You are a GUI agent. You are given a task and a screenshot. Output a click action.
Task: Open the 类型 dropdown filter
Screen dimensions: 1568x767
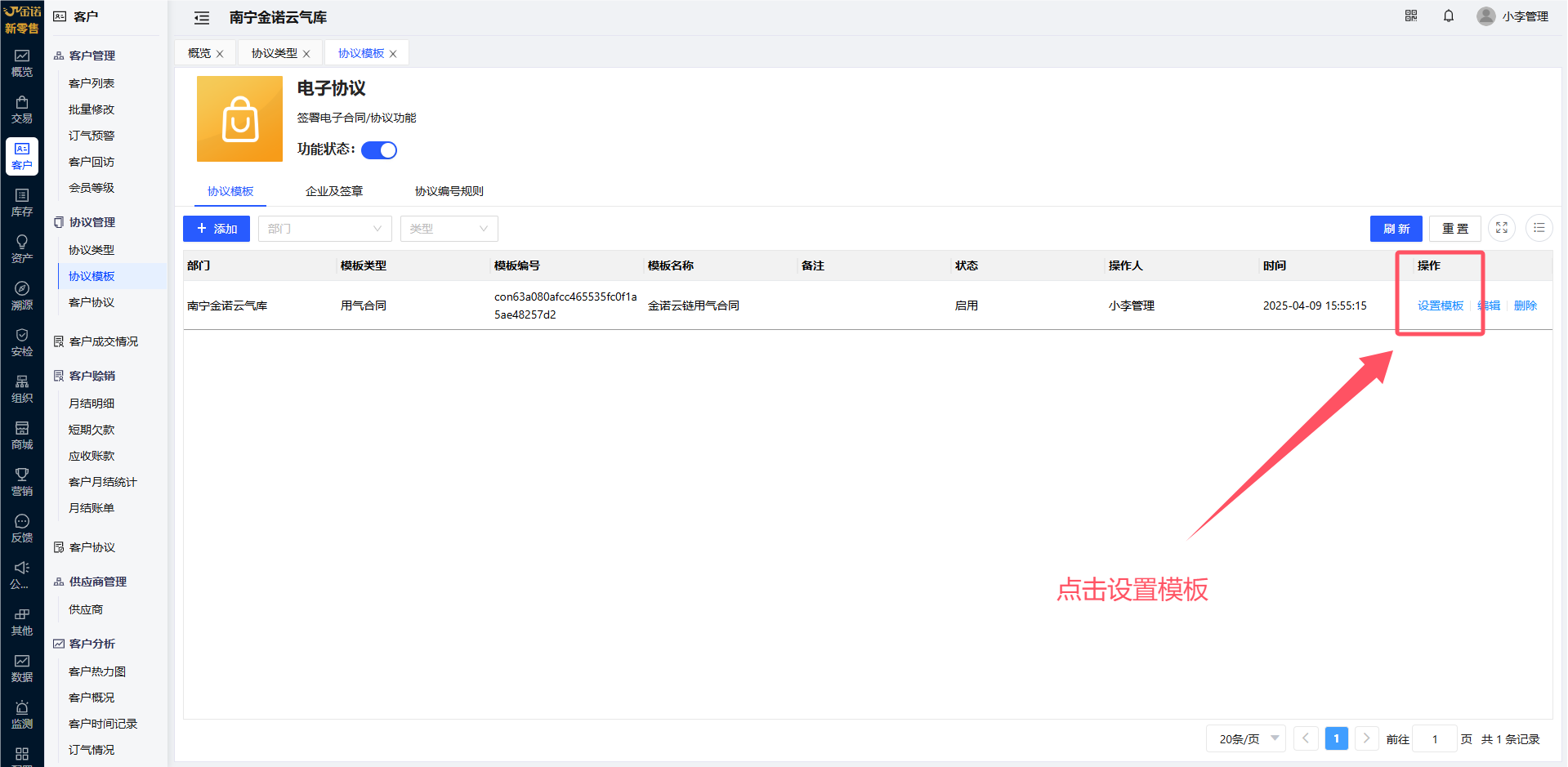click(x=449, y=229)
